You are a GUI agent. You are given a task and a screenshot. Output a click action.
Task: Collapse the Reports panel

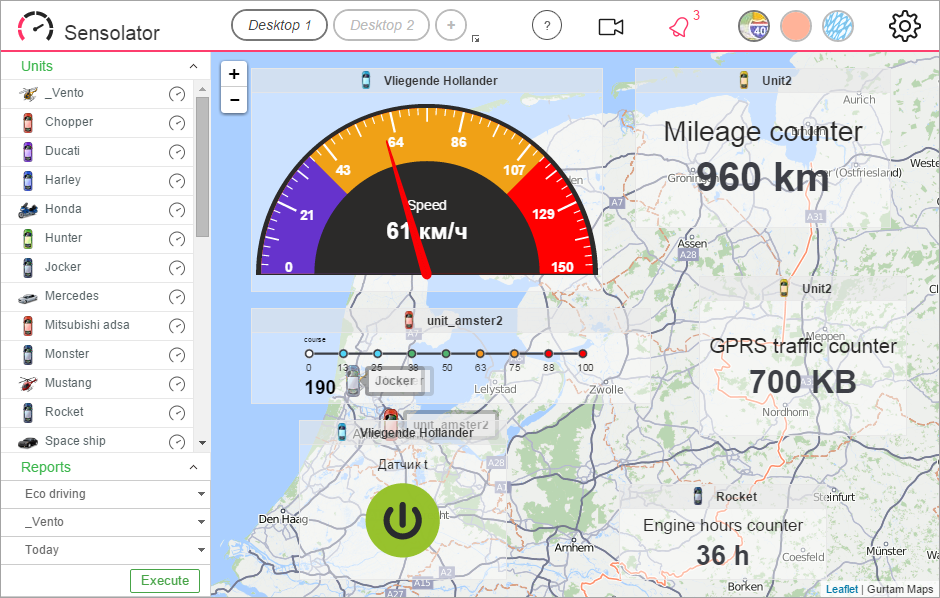tap(193, 467)
